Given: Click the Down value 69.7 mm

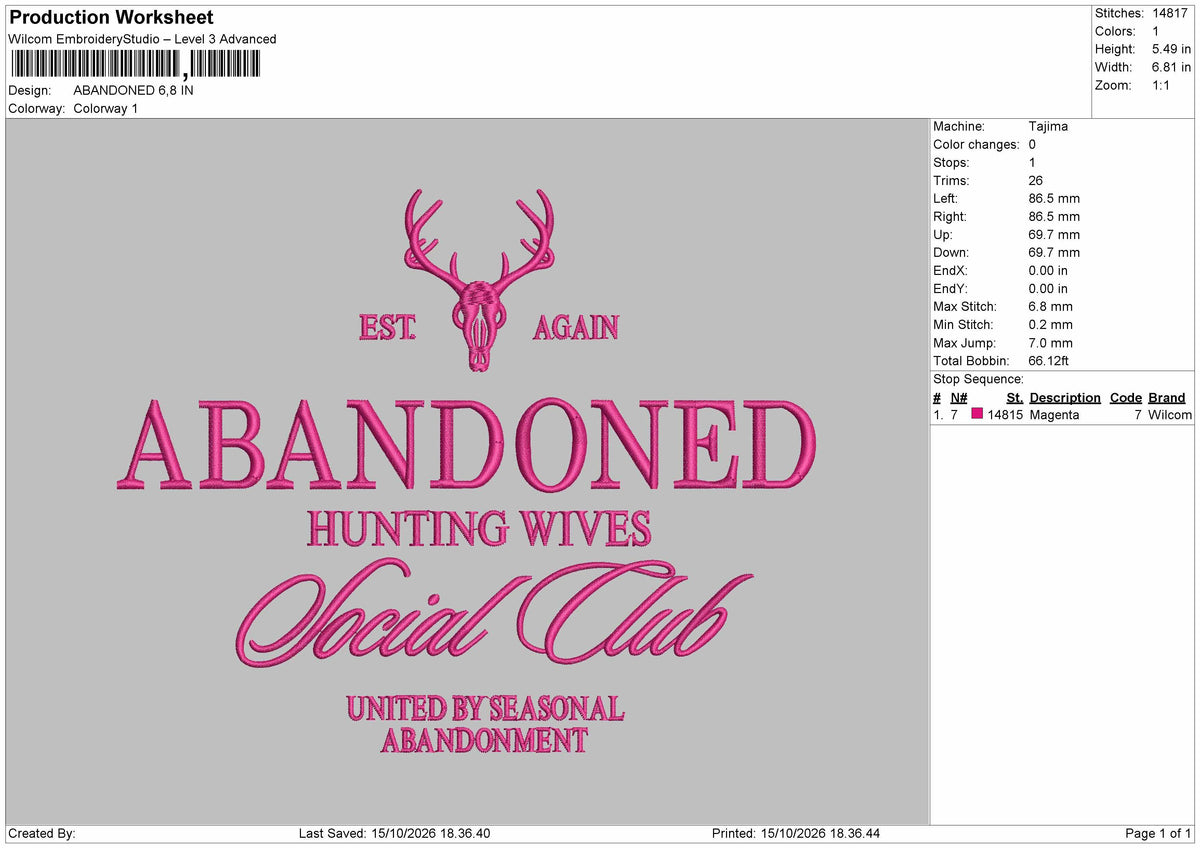Looking at the screenshot, I should pyautogui.click(x=1054, y=252).
